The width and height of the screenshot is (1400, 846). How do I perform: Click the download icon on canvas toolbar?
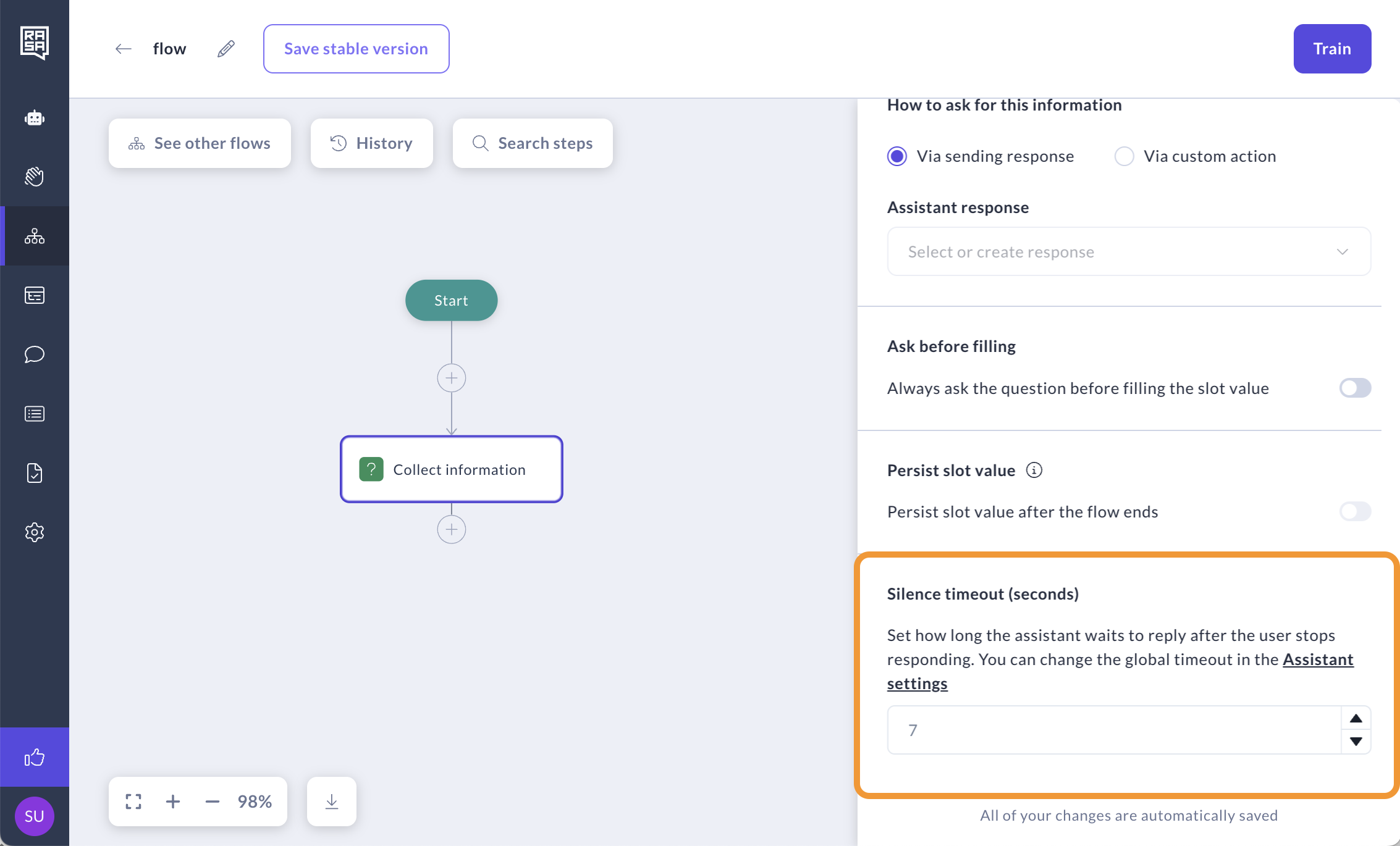332,802
